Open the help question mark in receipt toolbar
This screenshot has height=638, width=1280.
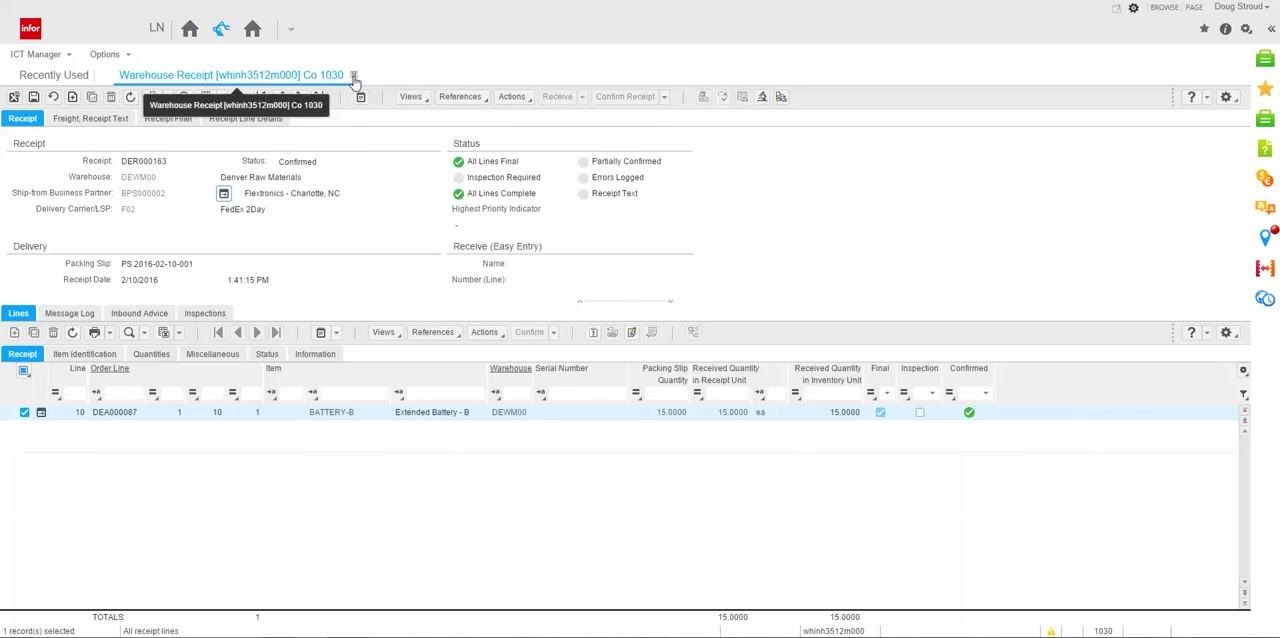(1191, 97)
